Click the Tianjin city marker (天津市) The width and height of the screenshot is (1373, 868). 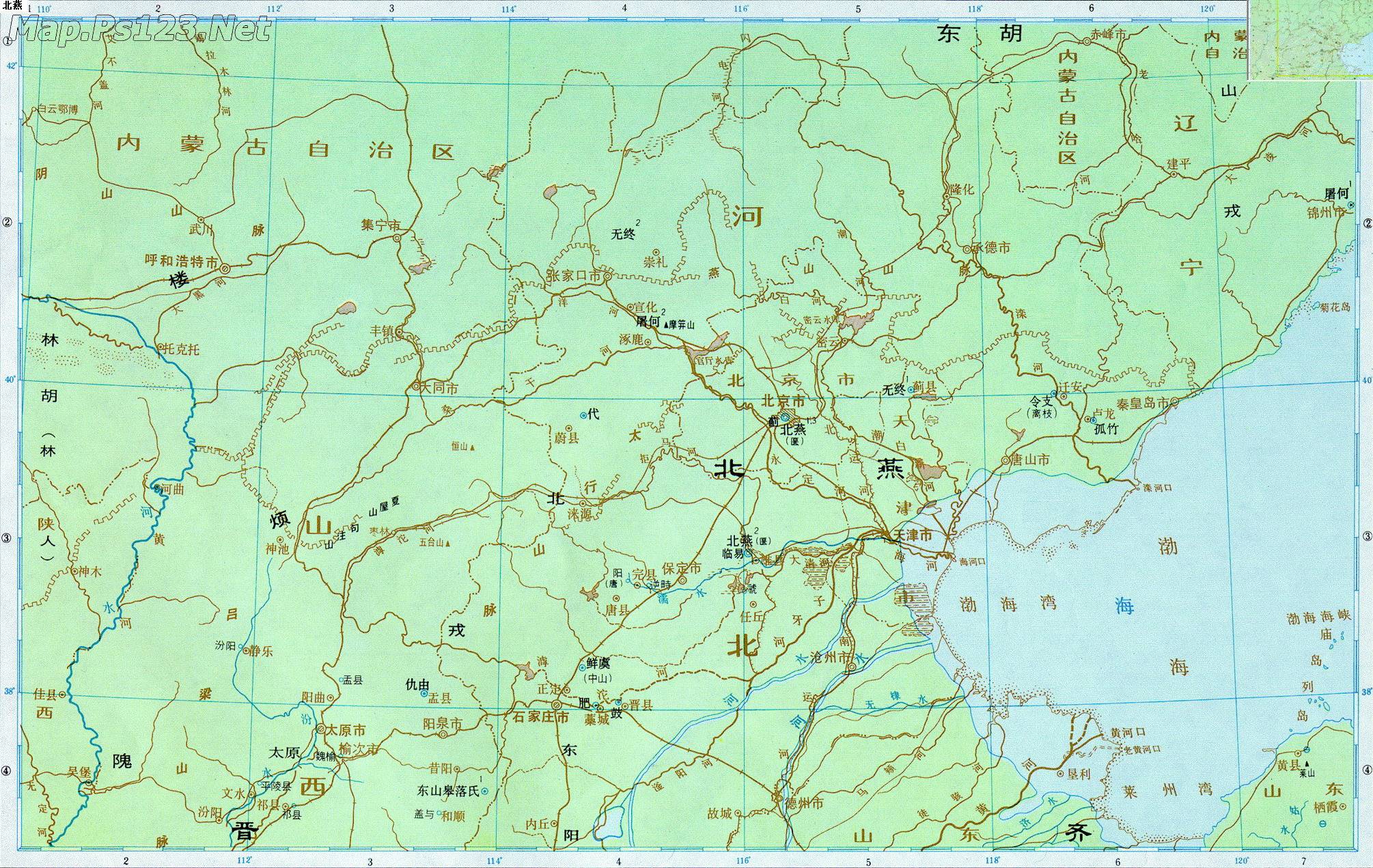[x=886, y=535]
